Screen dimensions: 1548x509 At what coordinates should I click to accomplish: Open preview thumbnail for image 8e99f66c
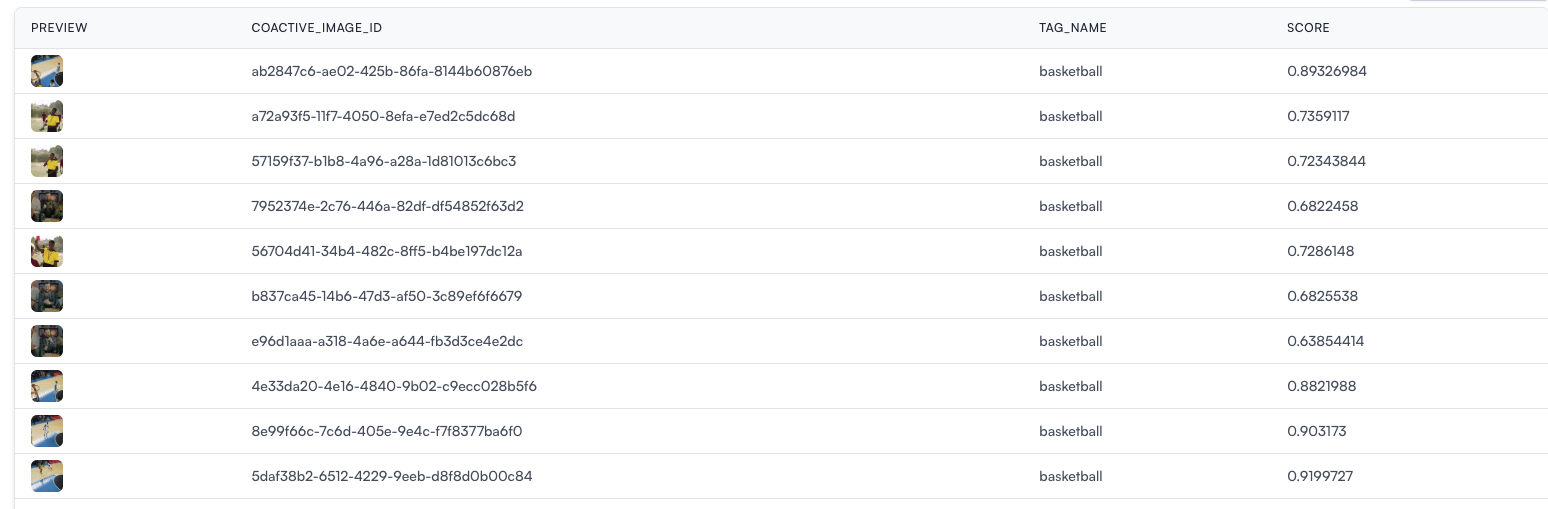coord(47,431)
